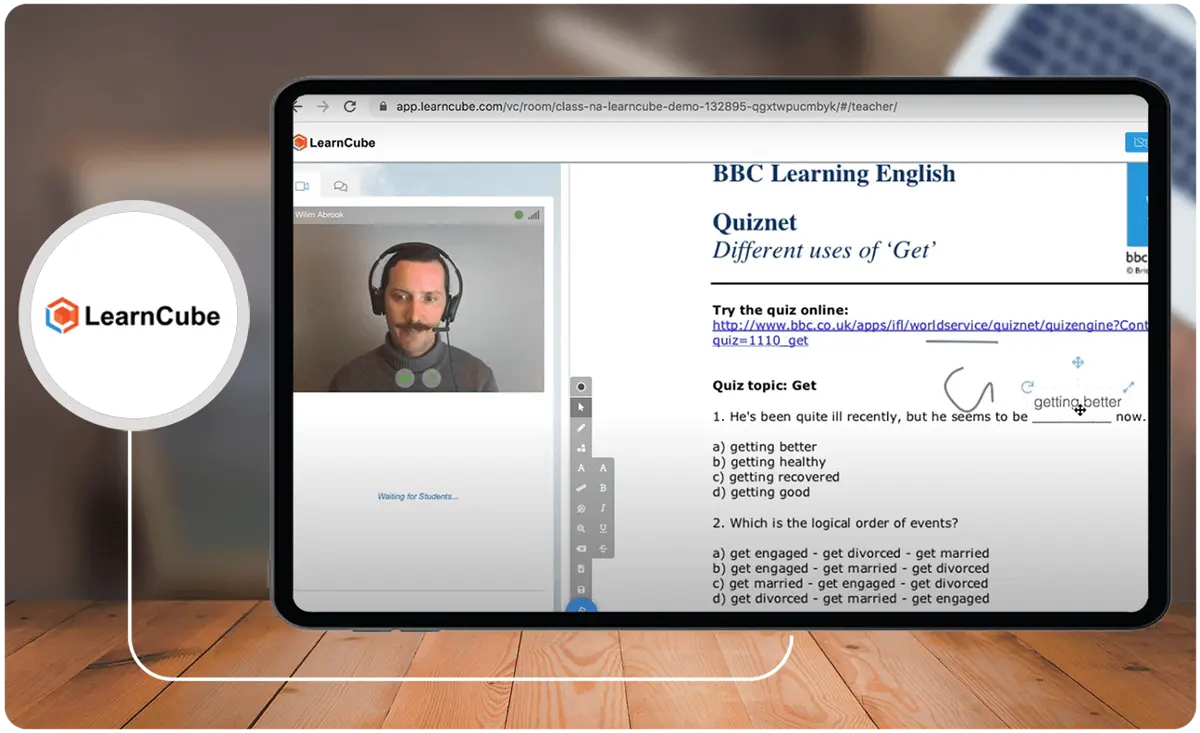Select the ruler line tool
Image resolution: width=1200 pixels, height=733 pixels.
click(581, 488)
